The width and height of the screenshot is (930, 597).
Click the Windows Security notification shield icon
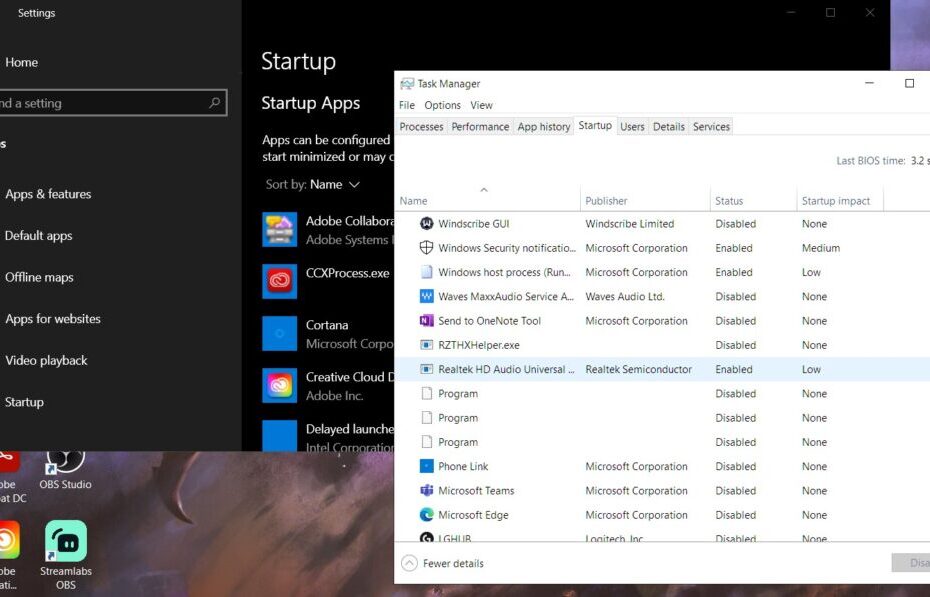[426, 248]
